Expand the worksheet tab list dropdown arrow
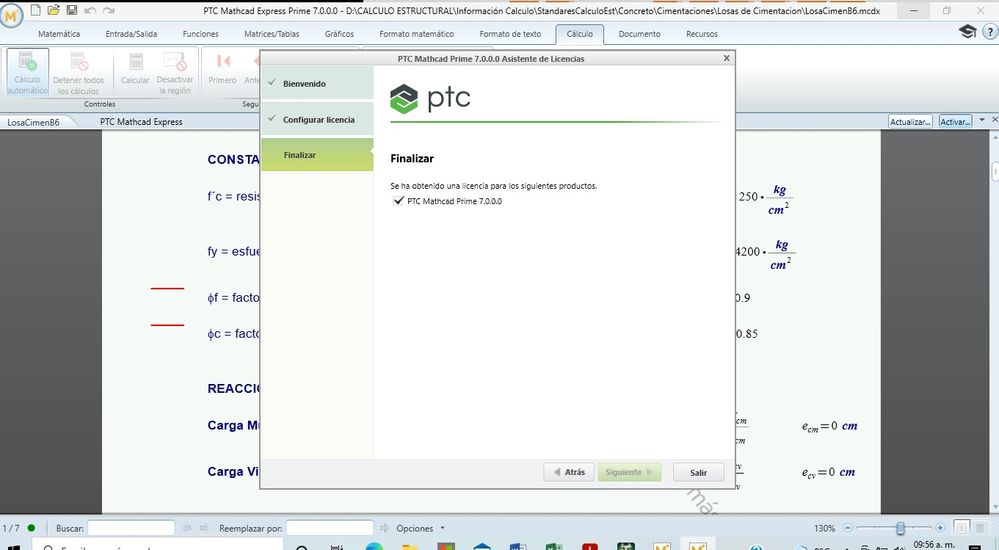The image size is (999, 550). 982,120
